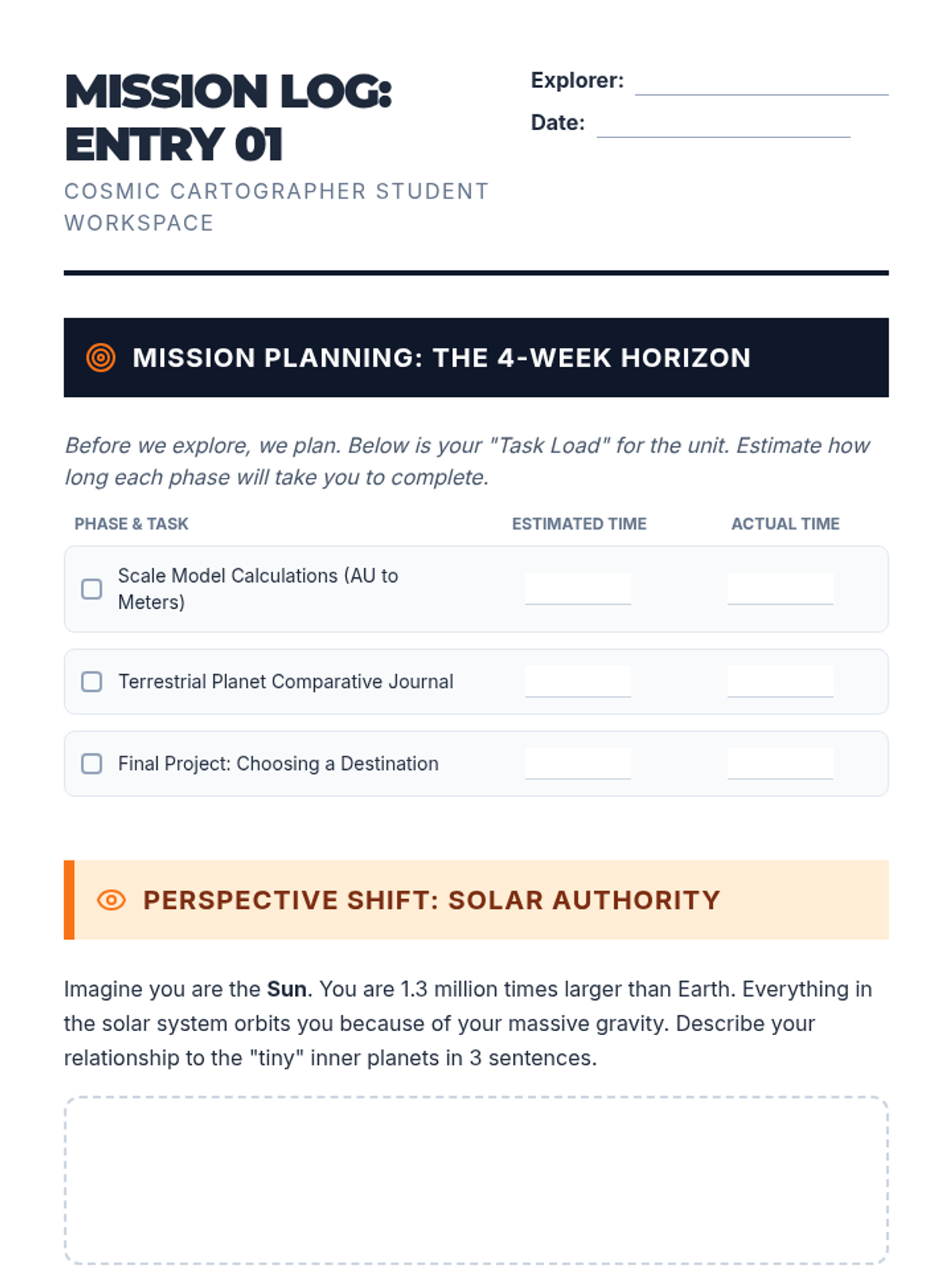This screenshot has height=1270, width=952.
Task: Click actual time field for Terrestrial Planet Journal
Action: [780, 682]
